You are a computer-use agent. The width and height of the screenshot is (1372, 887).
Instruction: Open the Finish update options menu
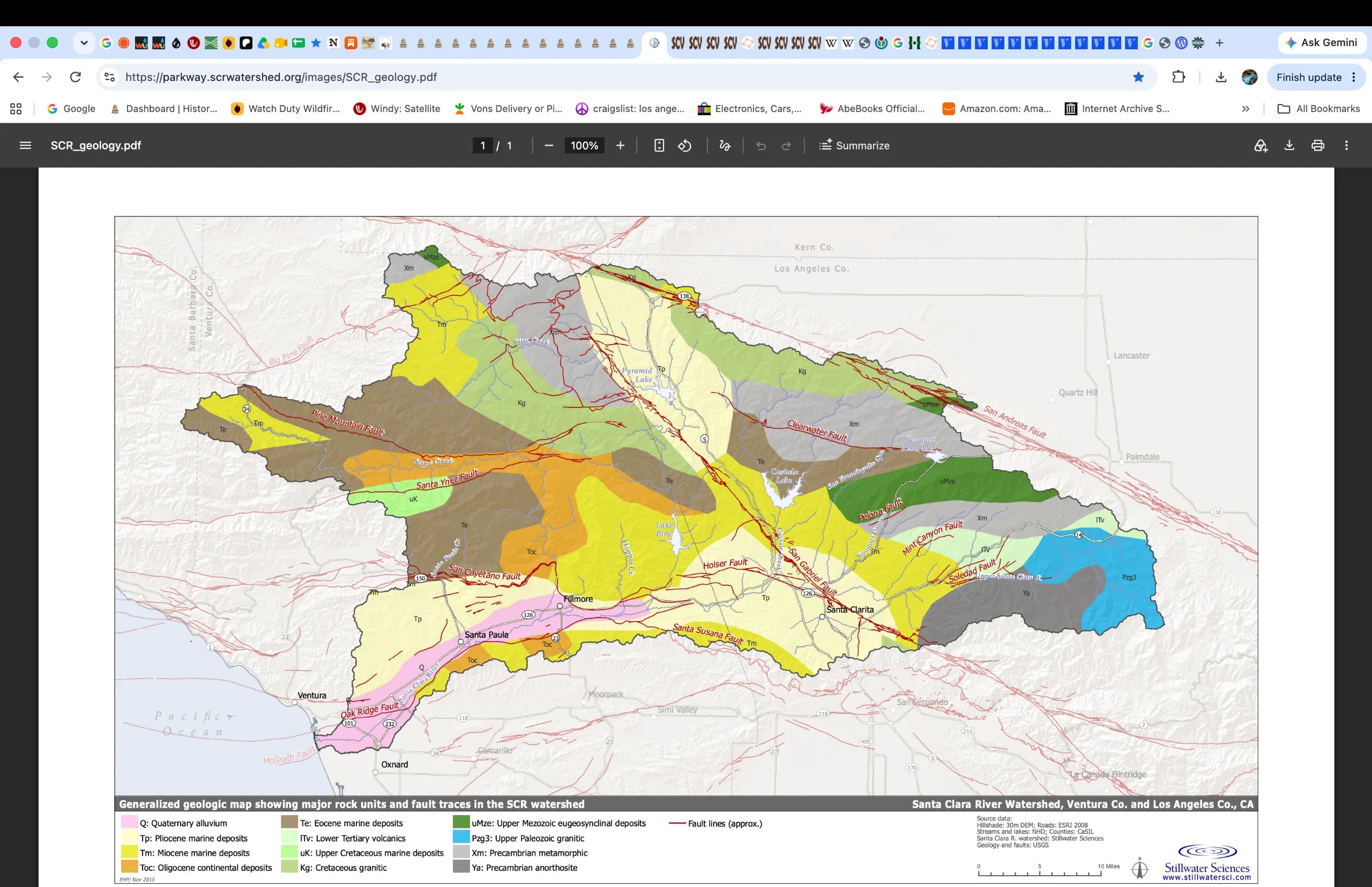pyautogui.click(x=1354, y=77)
